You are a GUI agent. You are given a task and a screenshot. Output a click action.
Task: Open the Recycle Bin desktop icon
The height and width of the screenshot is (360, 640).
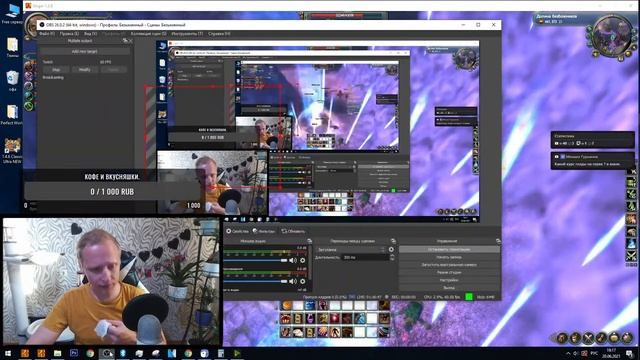(x=12, y=80)
